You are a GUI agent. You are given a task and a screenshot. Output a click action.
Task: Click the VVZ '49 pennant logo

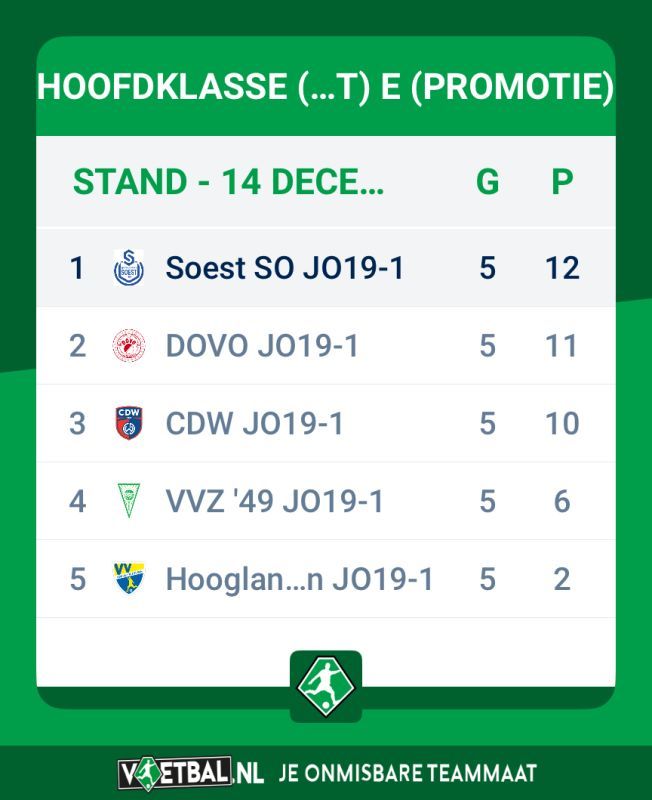129,501
